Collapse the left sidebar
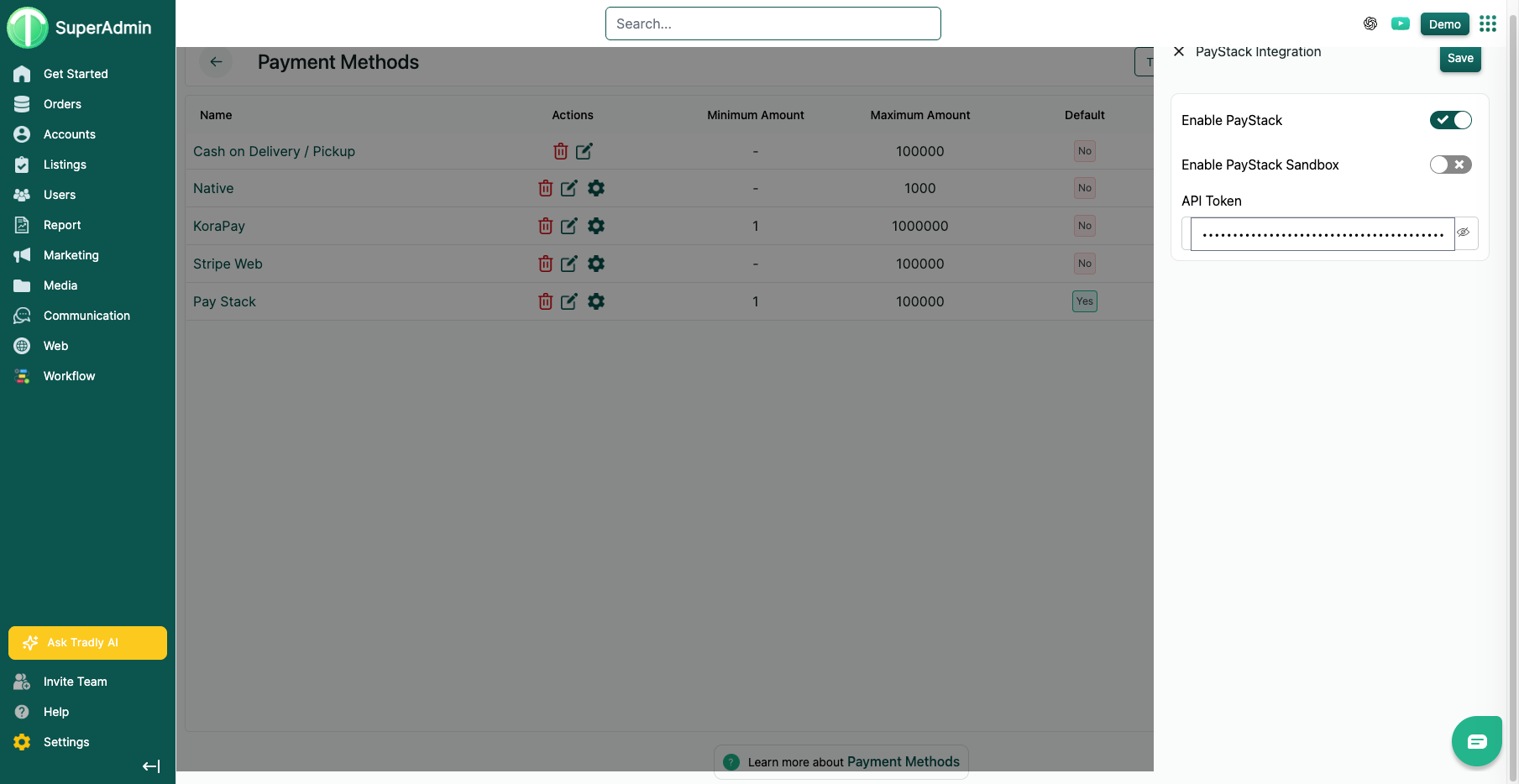This screenshot has width=1519, height=784. (x=151, y=766)
